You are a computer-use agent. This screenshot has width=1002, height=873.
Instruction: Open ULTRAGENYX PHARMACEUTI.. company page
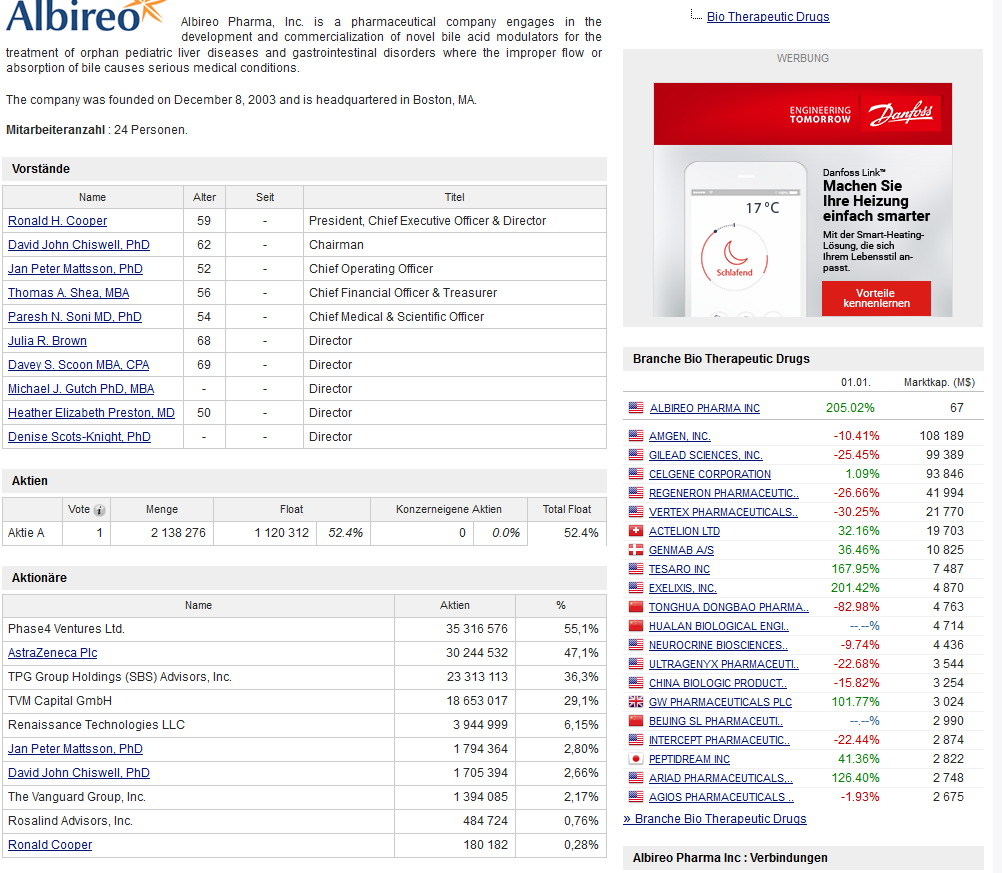723,664
